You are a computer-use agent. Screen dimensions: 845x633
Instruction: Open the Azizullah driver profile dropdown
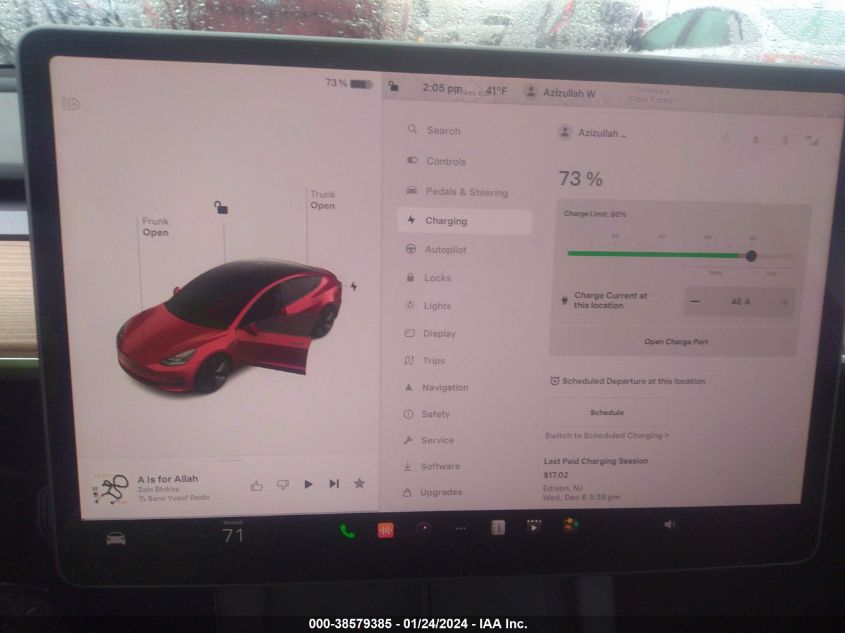click(593, 133)
